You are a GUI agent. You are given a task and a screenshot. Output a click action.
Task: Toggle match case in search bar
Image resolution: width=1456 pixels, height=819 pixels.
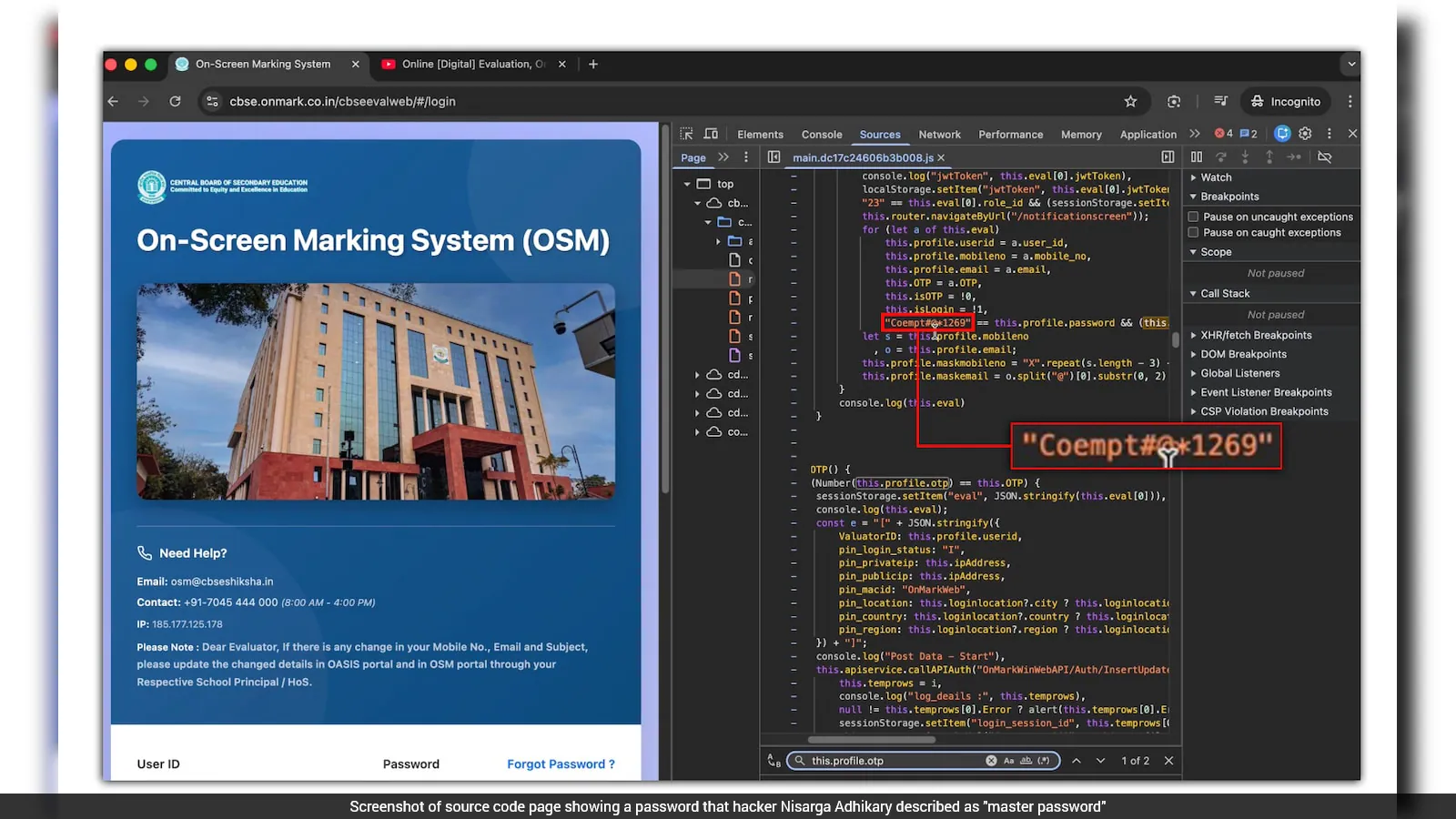(1008, 761)
